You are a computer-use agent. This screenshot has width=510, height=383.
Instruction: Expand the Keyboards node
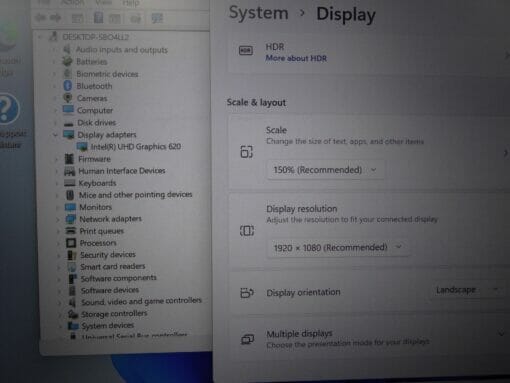pos(57,183)
